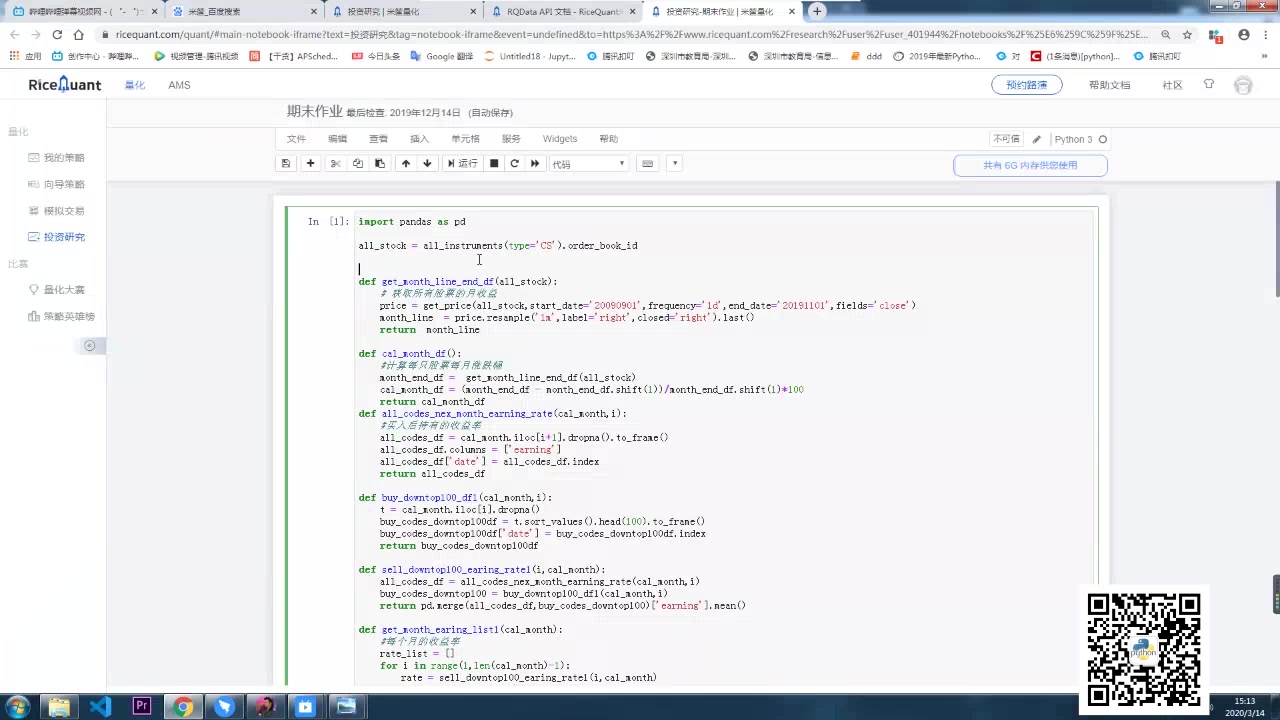Reload the page in the browser
The height and width of the screenshot is (720, 1280).
point(57,34)
